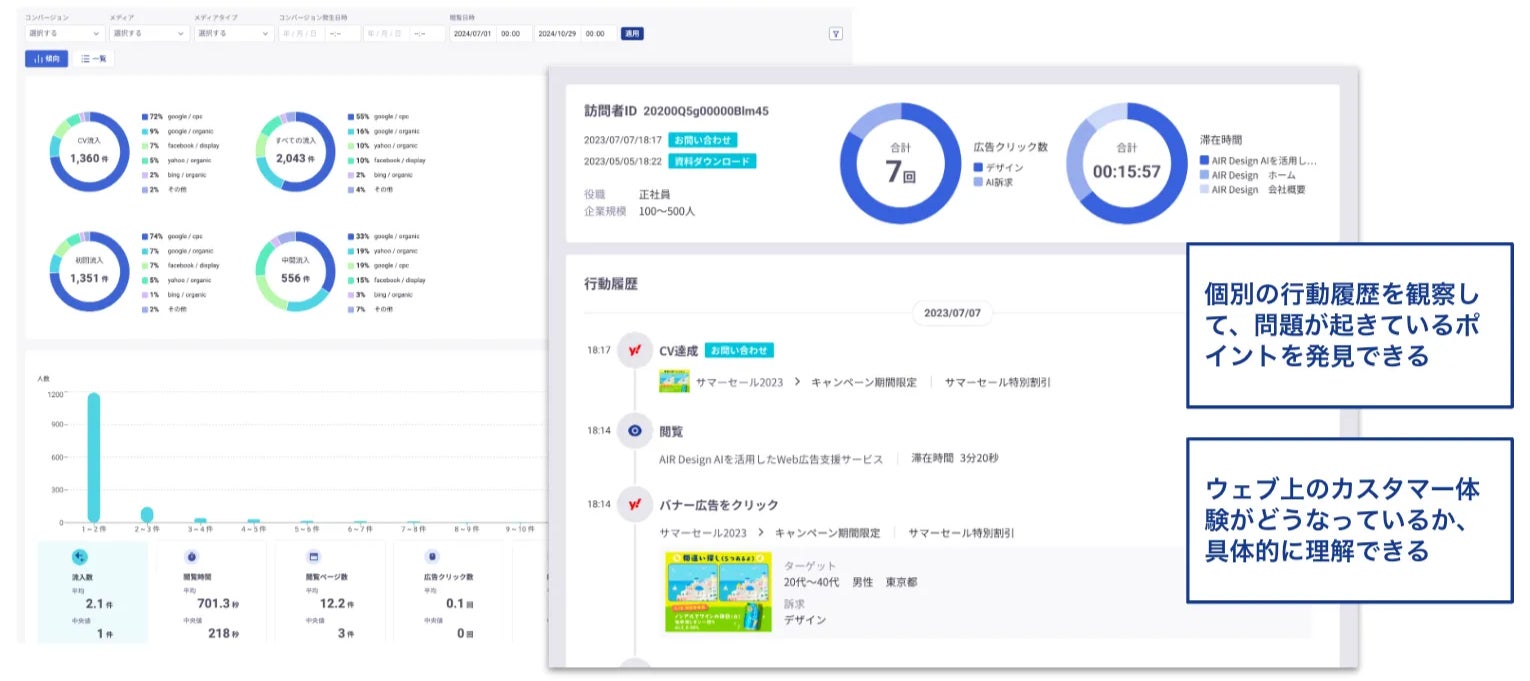
Task: Click the AIR Design 会社概要 legend item
Action: tap(1252, 190)
